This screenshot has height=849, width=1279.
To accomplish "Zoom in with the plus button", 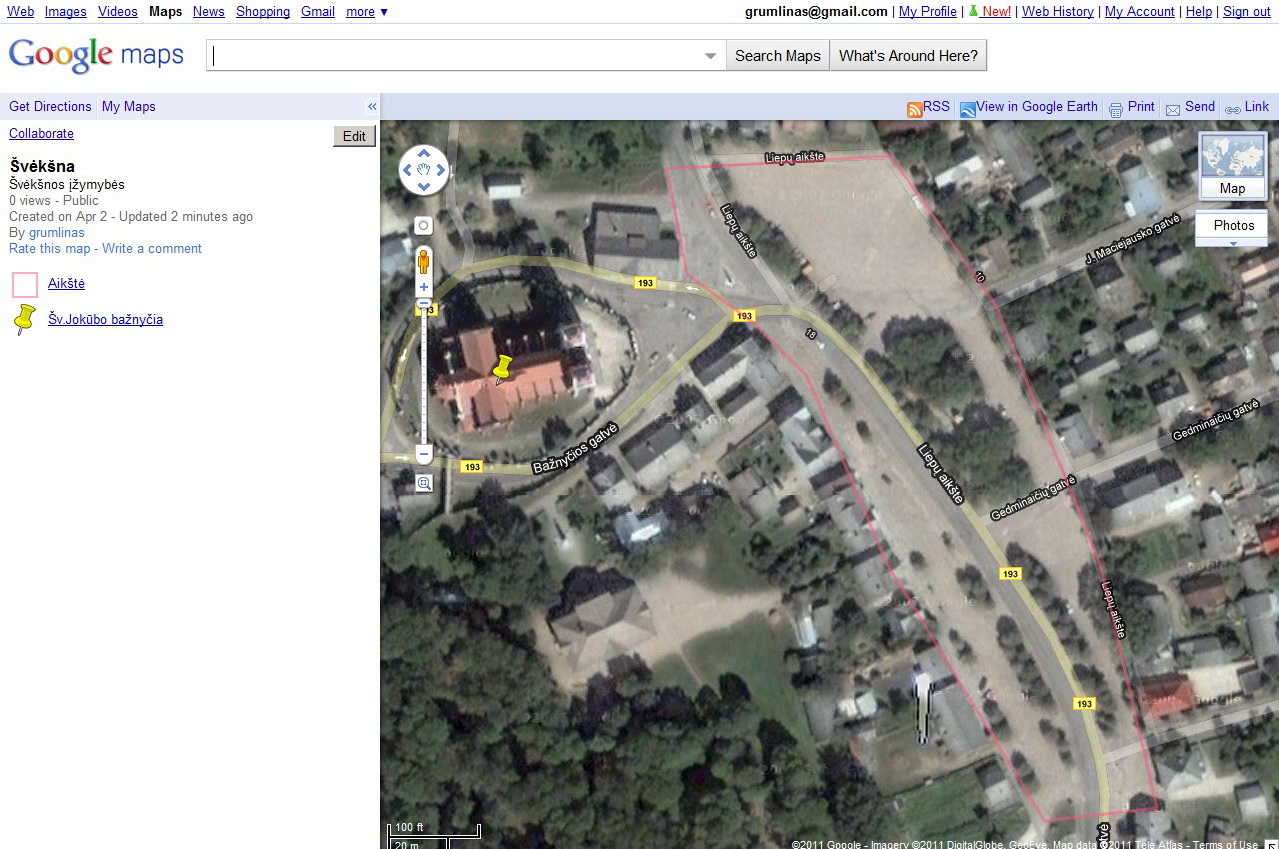I will coord(423,287).
